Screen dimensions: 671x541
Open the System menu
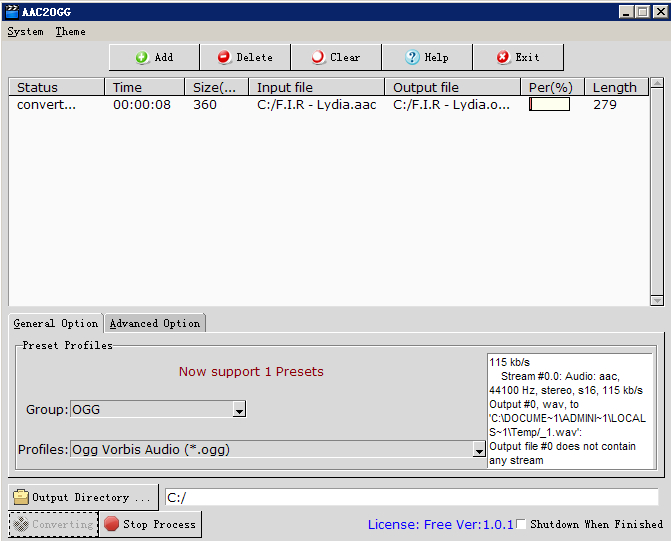click(25, 32)
